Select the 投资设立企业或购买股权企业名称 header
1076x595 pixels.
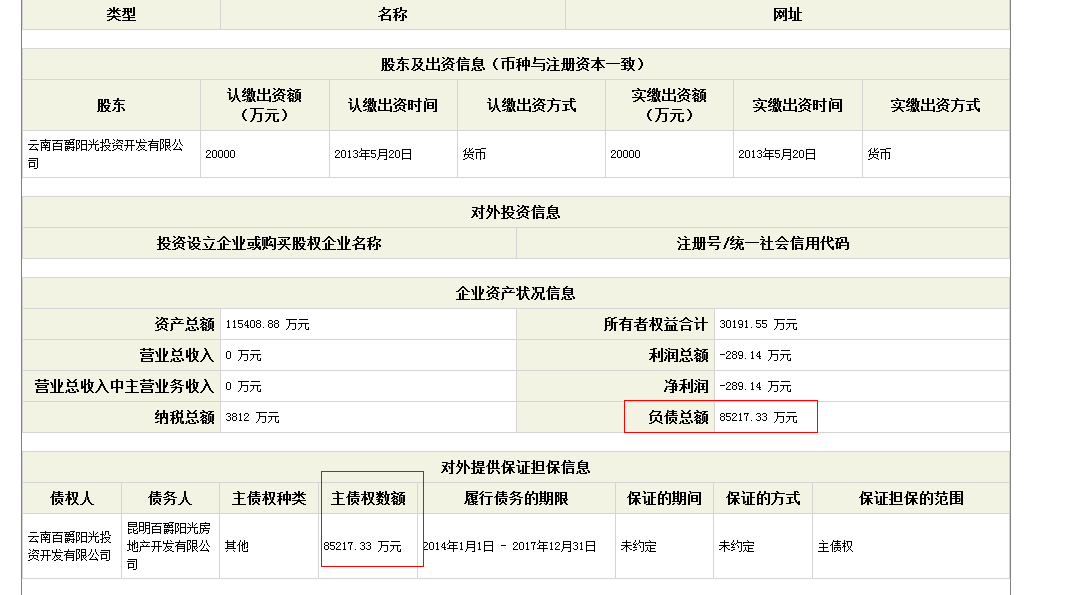click(269, 243)
